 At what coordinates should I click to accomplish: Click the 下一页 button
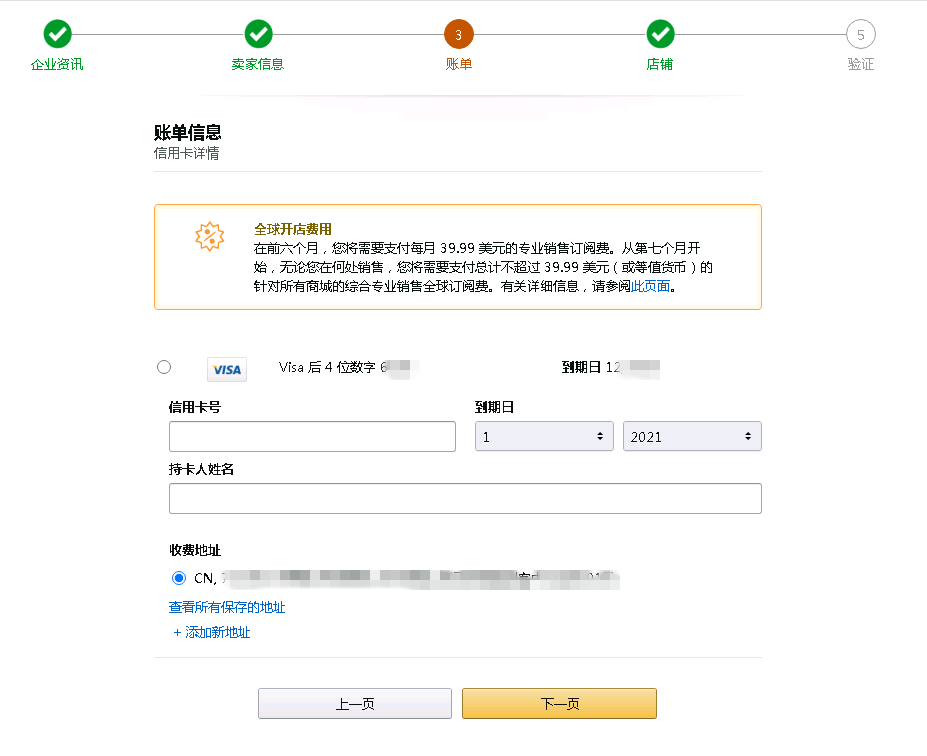tap(557, 703)
